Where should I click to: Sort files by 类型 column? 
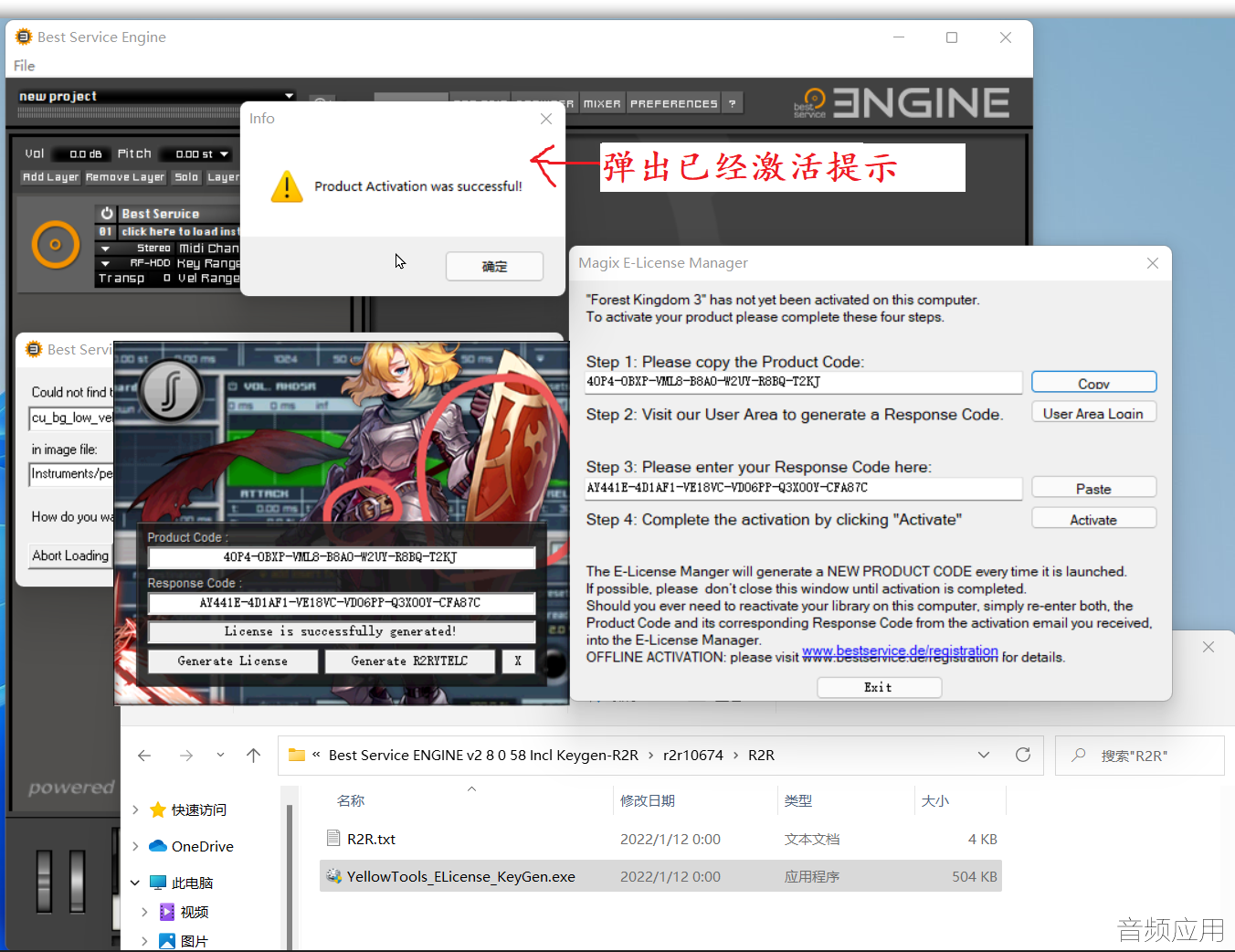click(798, 800)
